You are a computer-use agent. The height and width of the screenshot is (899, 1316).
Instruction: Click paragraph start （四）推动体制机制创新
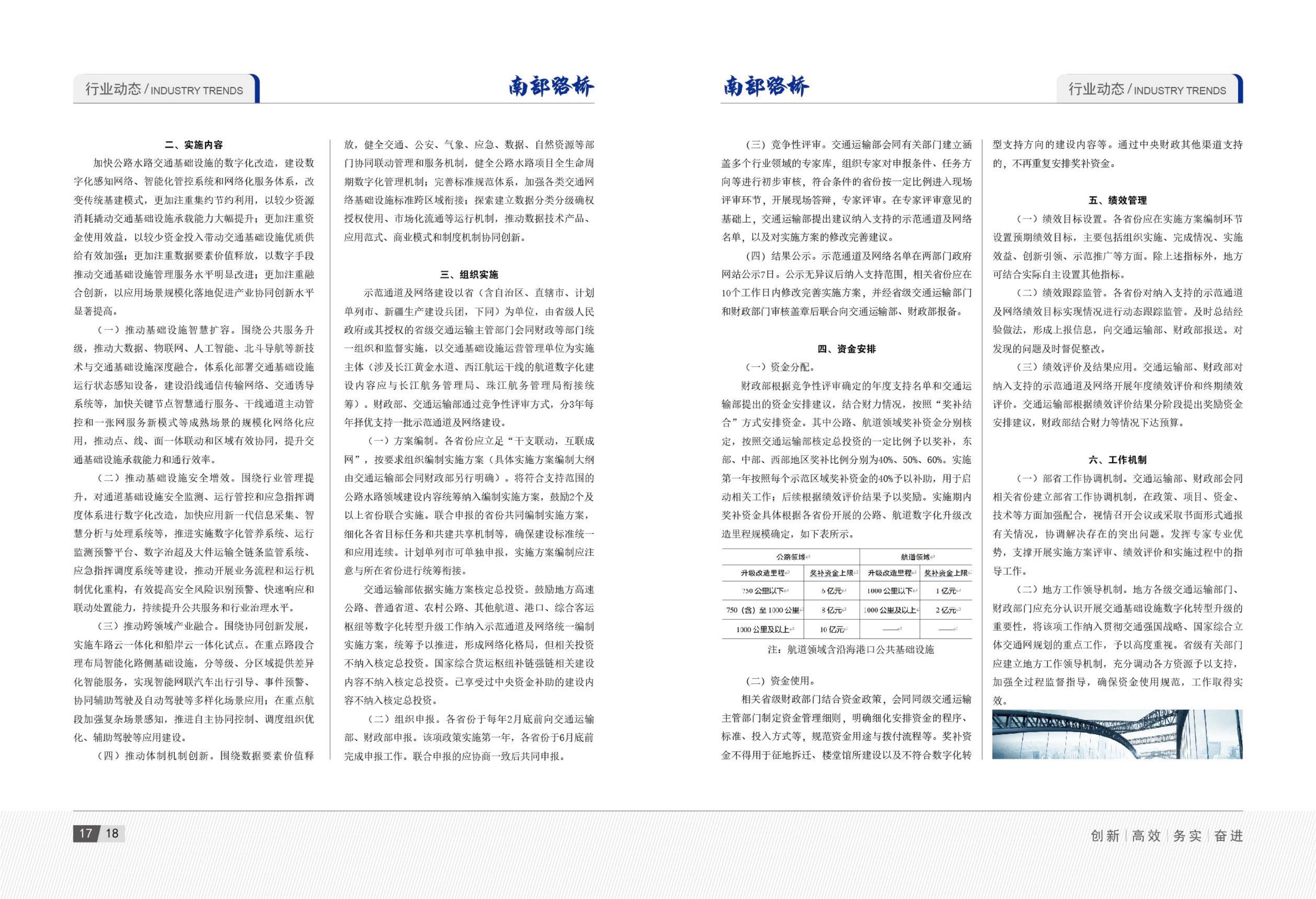[154, 756]
